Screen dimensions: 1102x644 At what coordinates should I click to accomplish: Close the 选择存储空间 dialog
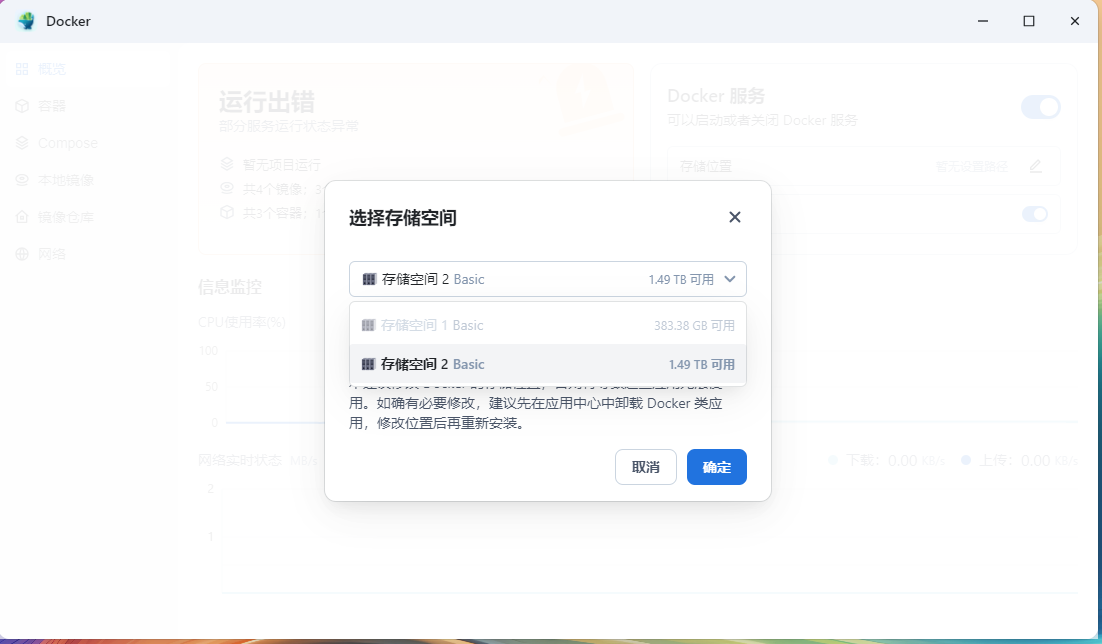pyautogui.click(x=734, y=217)
